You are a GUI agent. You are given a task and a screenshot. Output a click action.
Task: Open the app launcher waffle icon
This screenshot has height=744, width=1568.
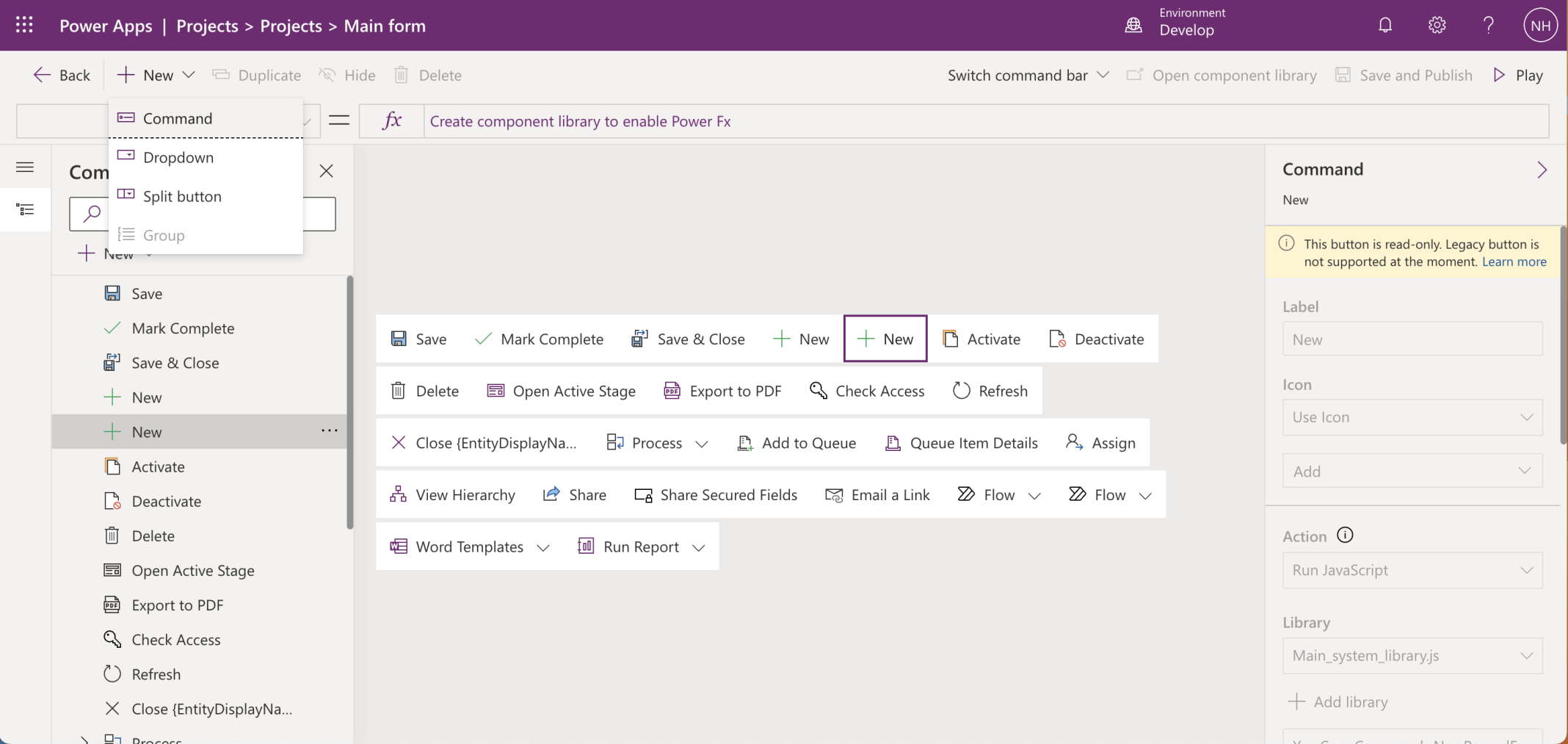coord(24,25)
